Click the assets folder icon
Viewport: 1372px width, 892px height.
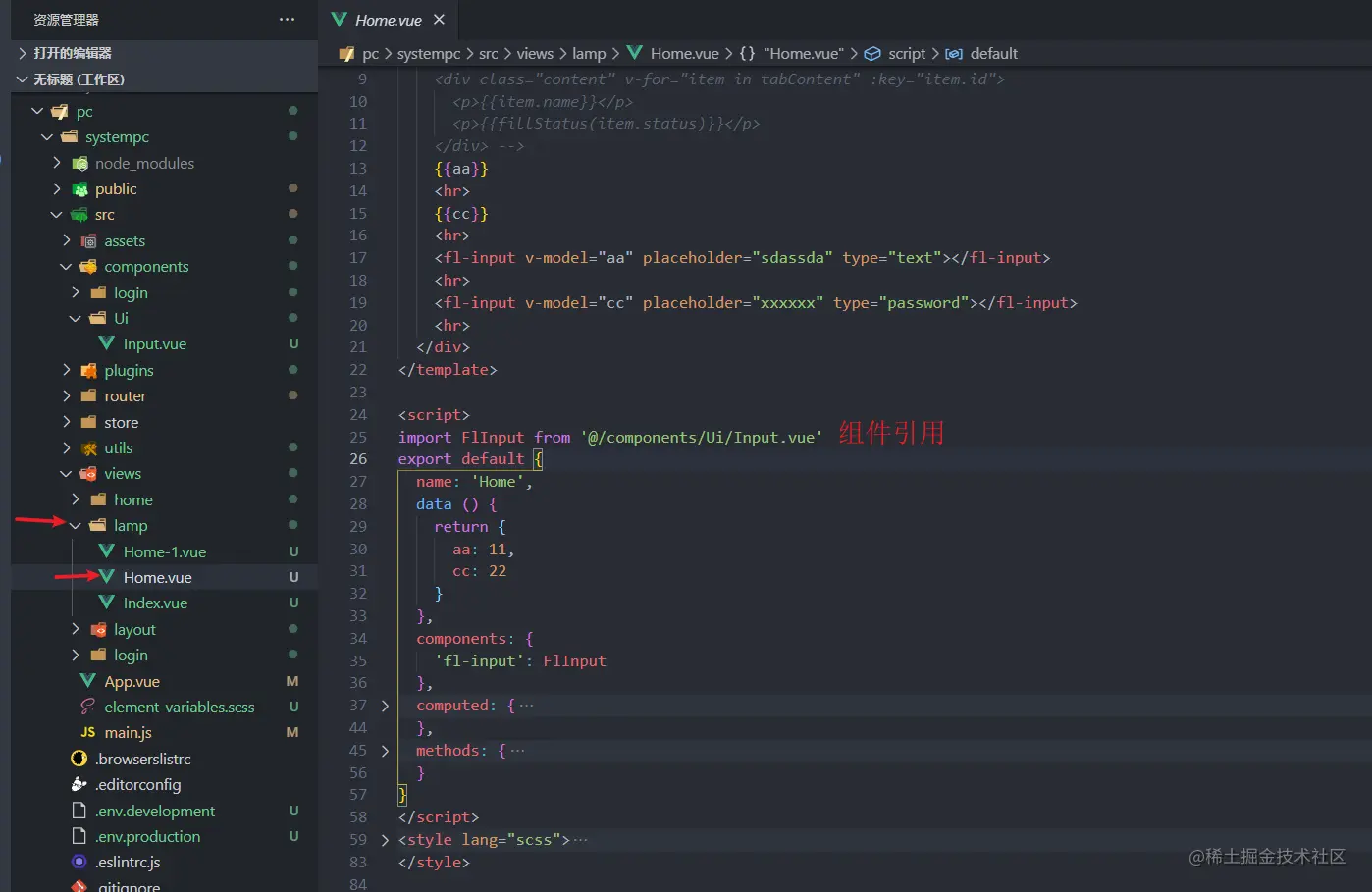88,240
